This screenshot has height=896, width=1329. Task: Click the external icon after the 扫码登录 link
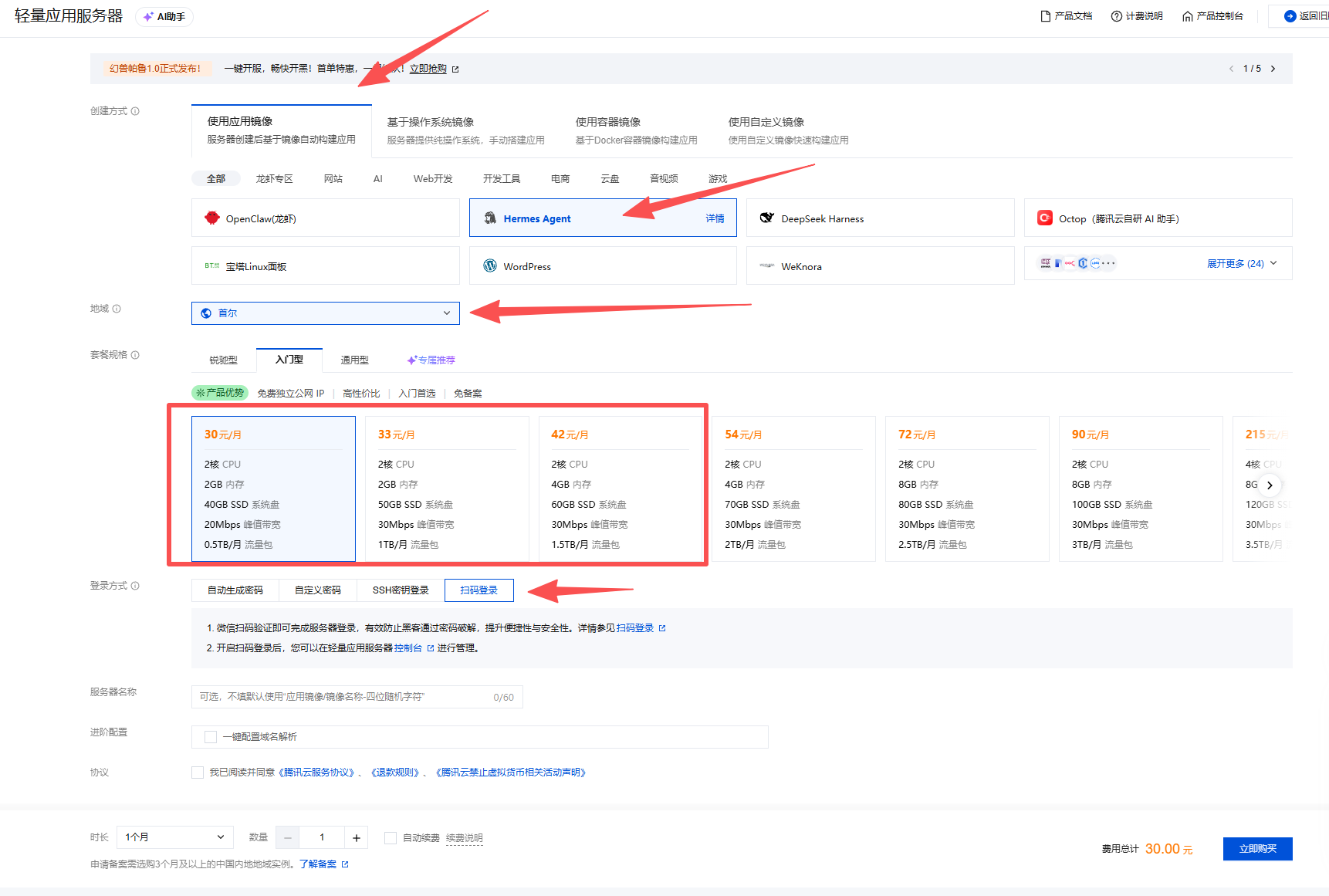[x=662, y=628]
